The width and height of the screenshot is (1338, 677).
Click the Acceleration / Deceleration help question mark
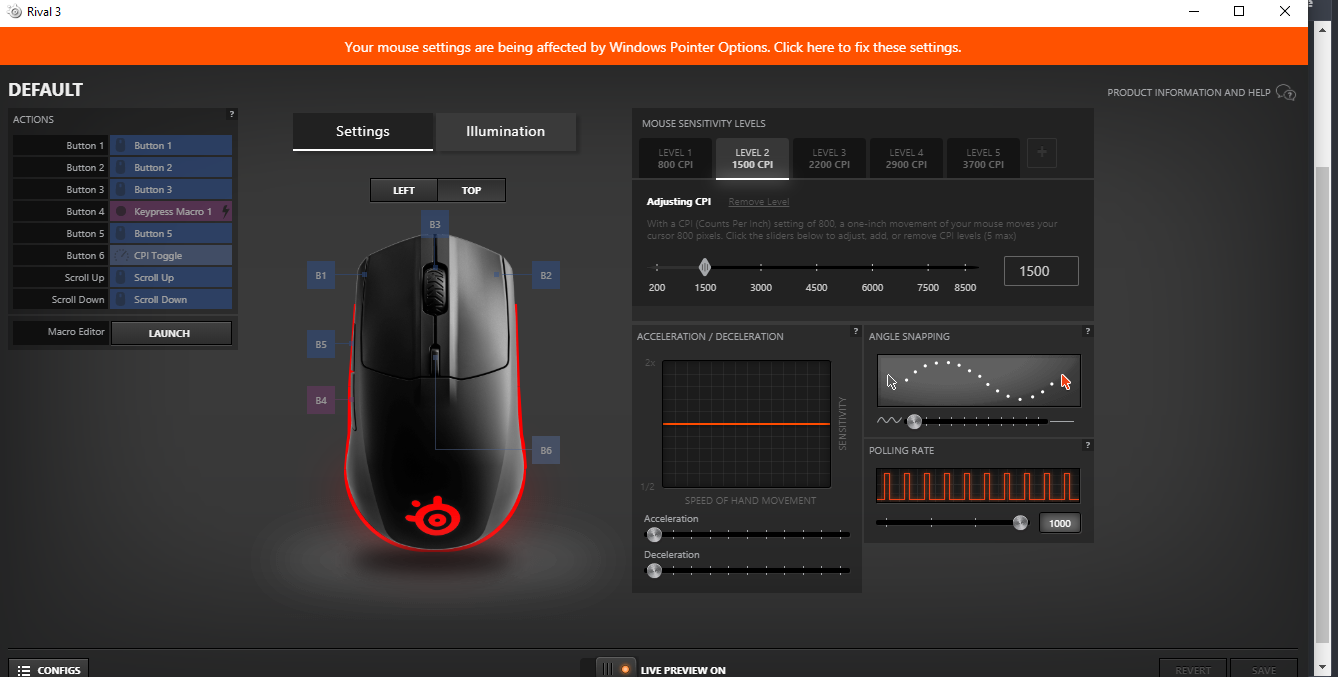click(x=856, y=331)
